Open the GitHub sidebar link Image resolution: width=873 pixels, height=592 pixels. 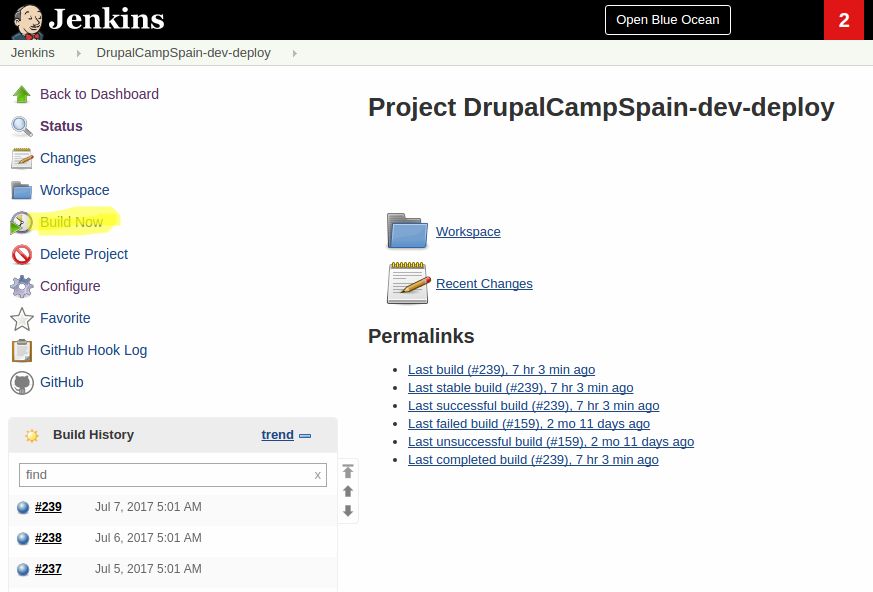point(62,382)
